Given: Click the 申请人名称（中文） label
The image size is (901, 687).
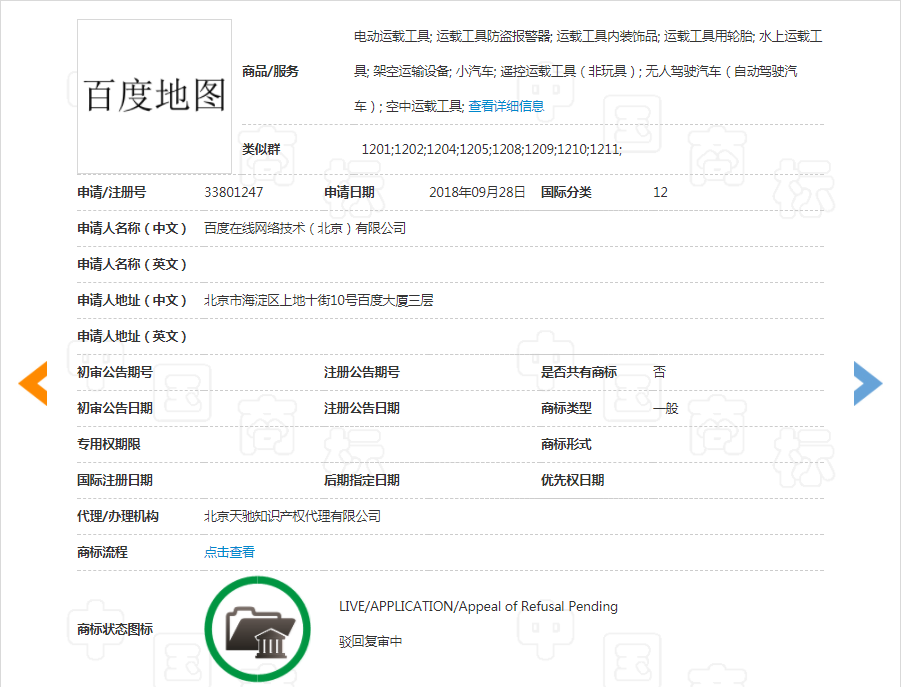Looking at the screenshot, I should tap(132, 228).
